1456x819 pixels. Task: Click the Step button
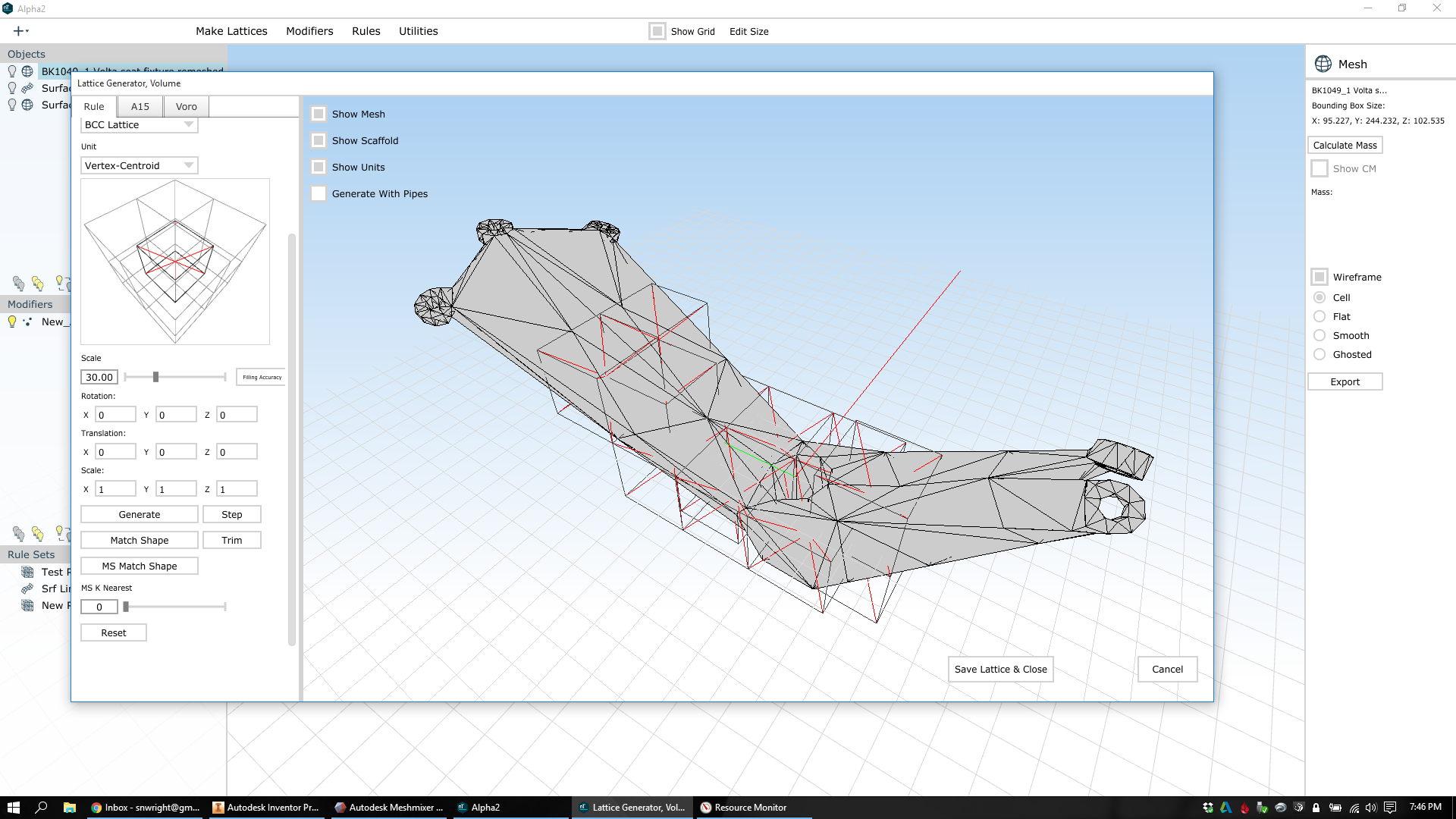click(232, 514)
